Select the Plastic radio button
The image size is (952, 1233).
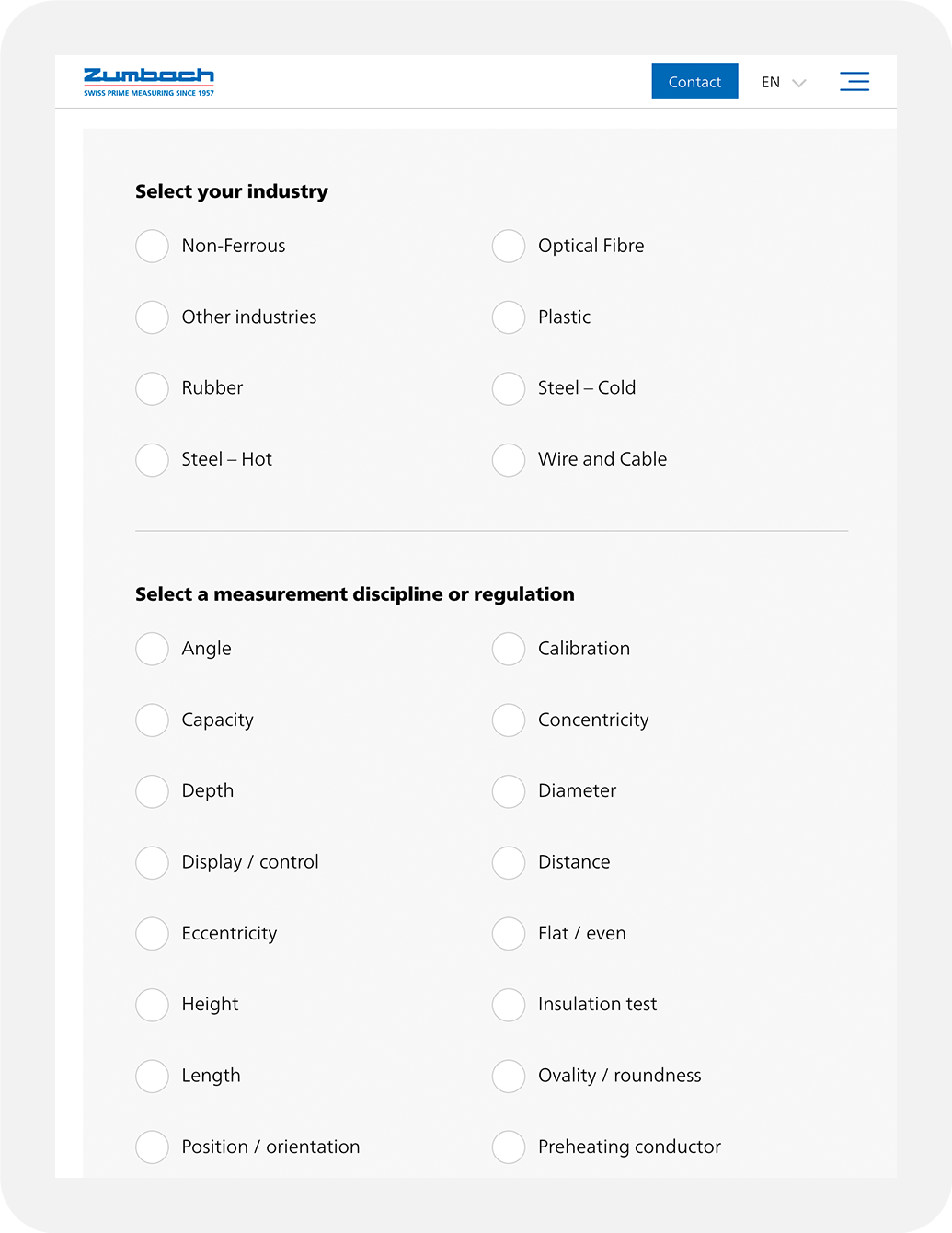click(509, 317)
